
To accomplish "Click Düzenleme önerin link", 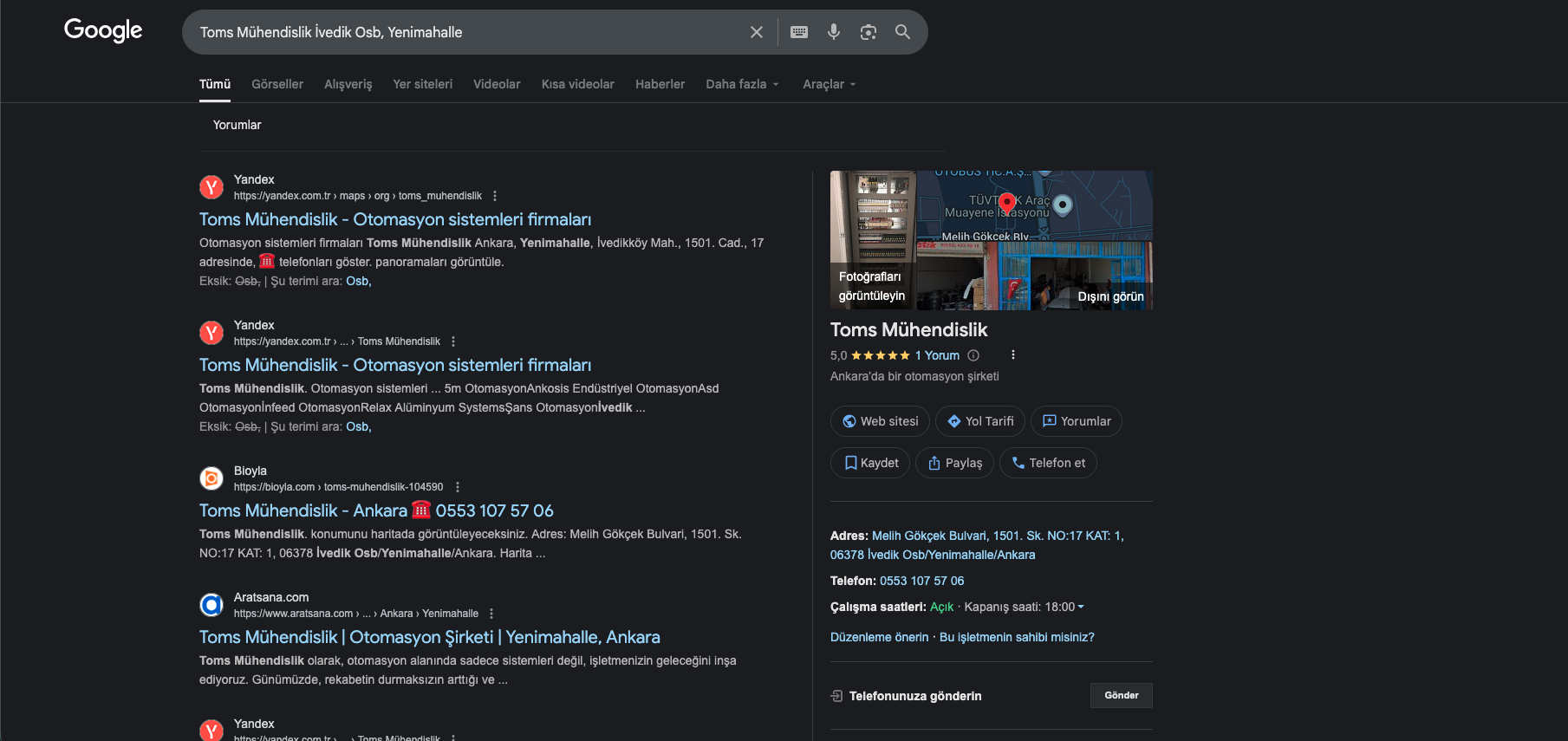I will point(879,637).
